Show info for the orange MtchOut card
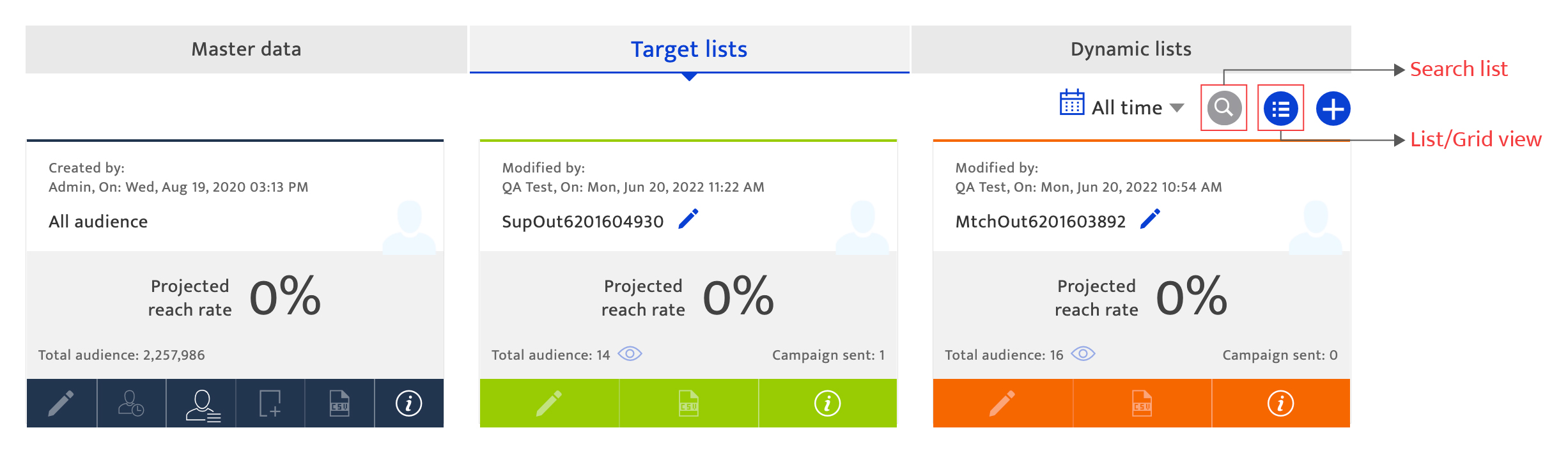This screenshot has width=1568, height=453. coord(1280,403)
